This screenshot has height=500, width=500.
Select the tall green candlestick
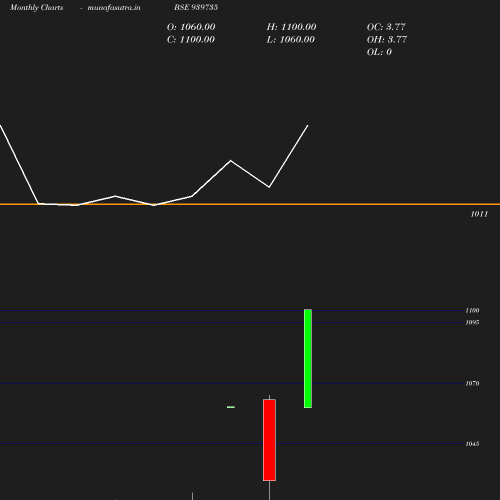[x=308, y=358]
